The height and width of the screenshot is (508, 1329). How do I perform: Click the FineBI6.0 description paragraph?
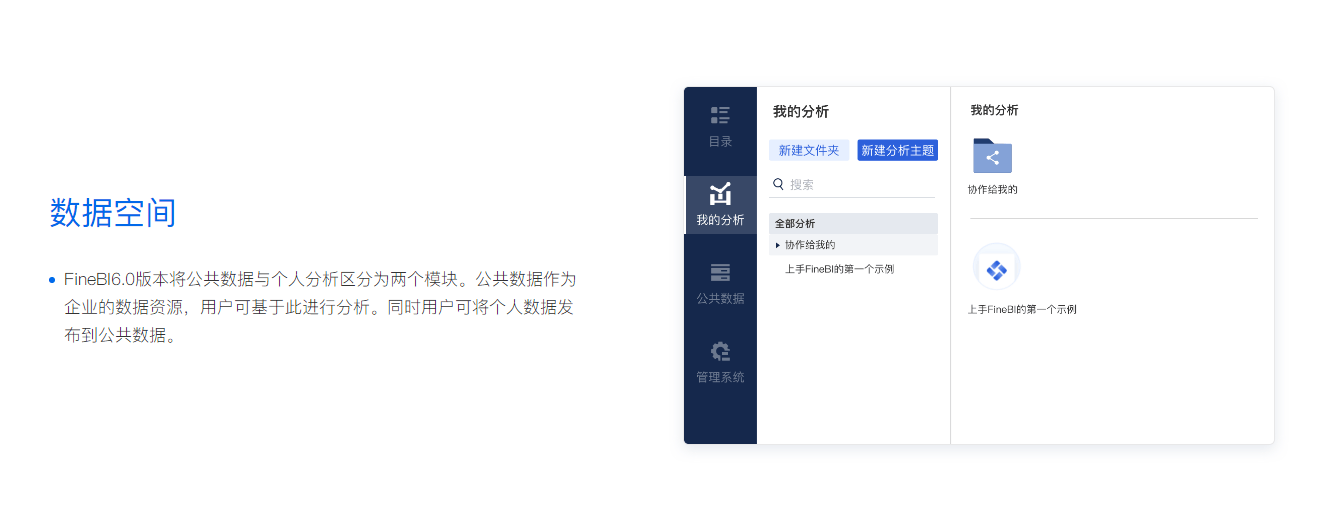tap(320, 307)
